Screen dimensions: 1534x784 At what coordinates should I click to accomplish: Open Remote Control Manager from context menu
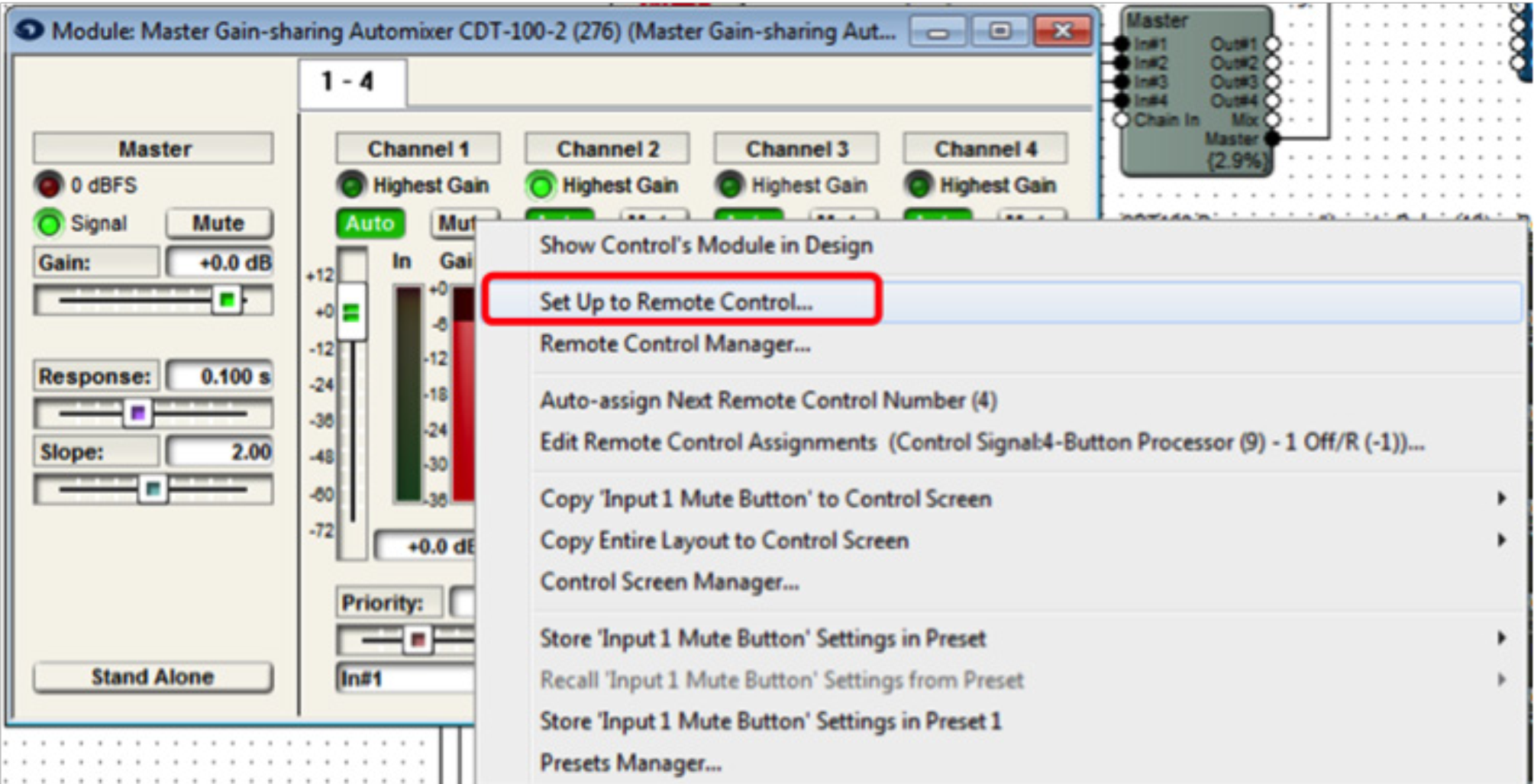[675, 344]
